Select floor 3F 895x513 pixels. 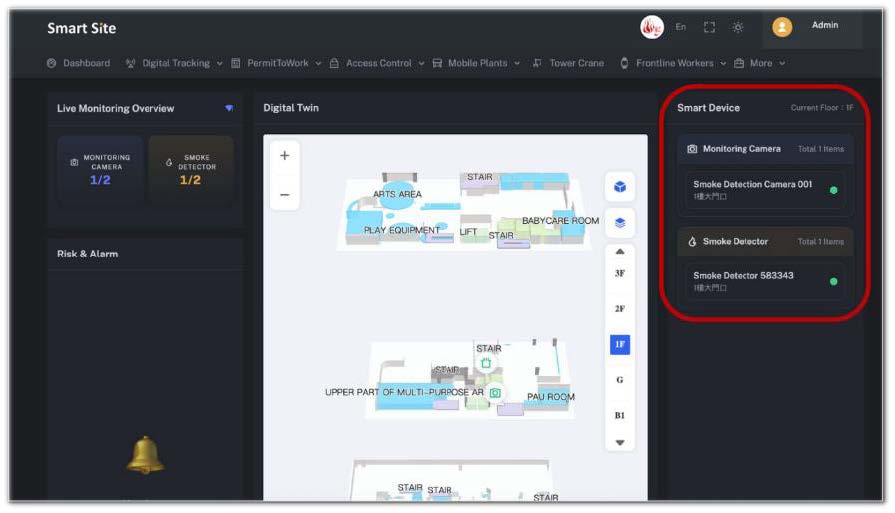[x=619, y=273]
